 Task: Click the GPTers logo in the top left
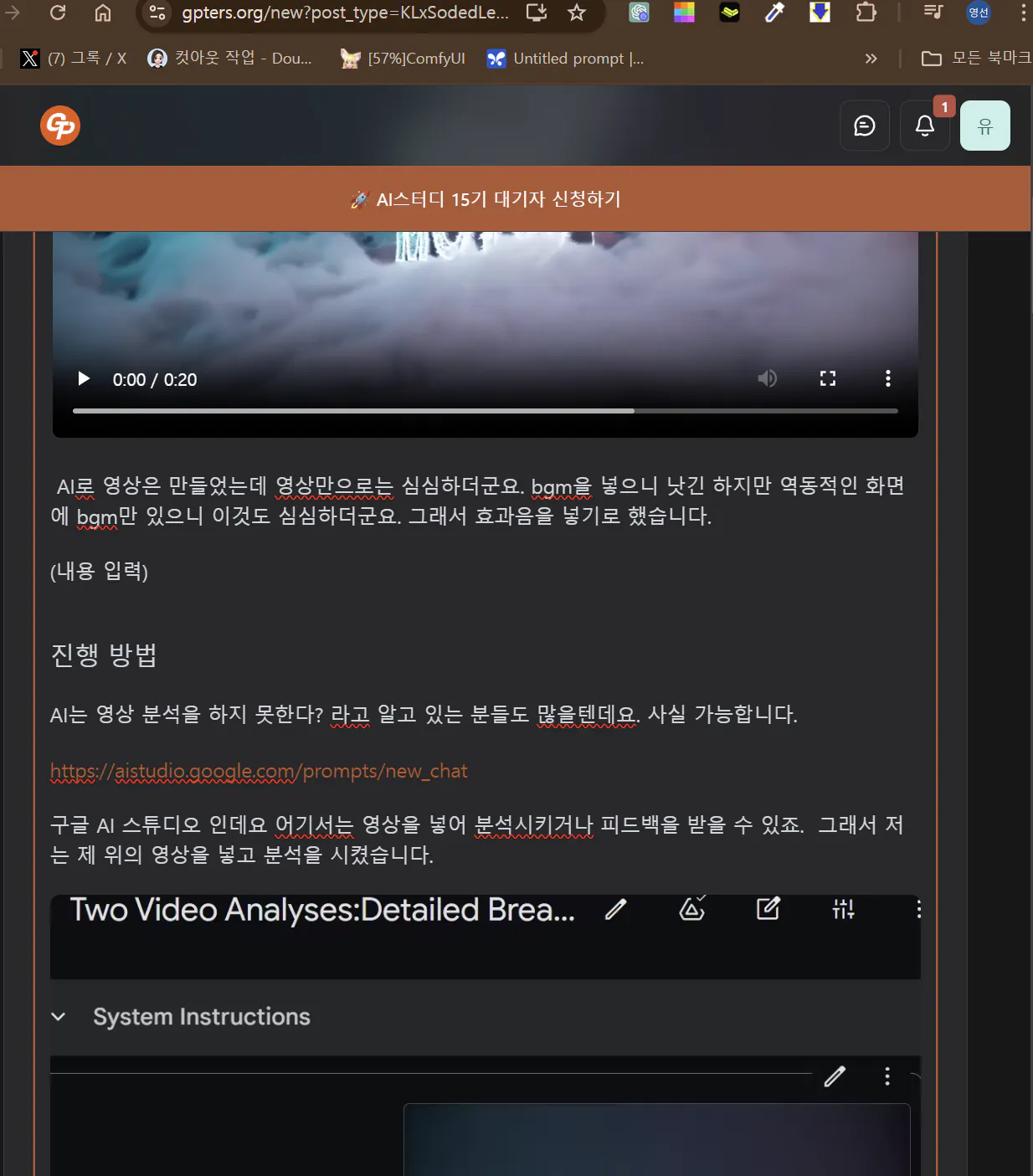(59, 126)
